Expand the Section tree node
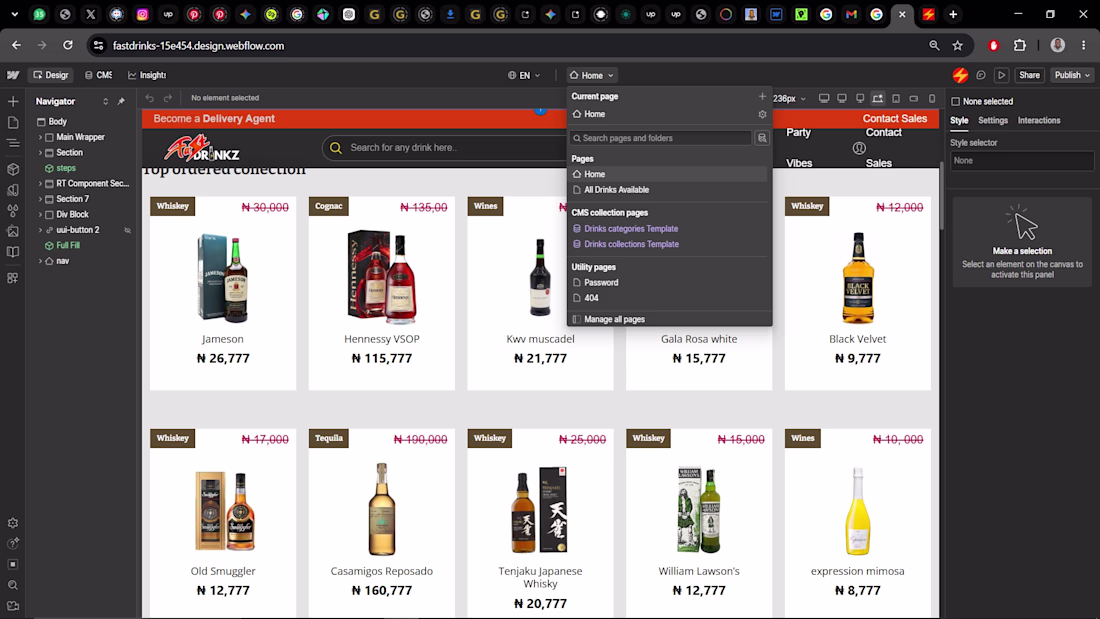The image size is (1100, 619). (x=40, y=153)
